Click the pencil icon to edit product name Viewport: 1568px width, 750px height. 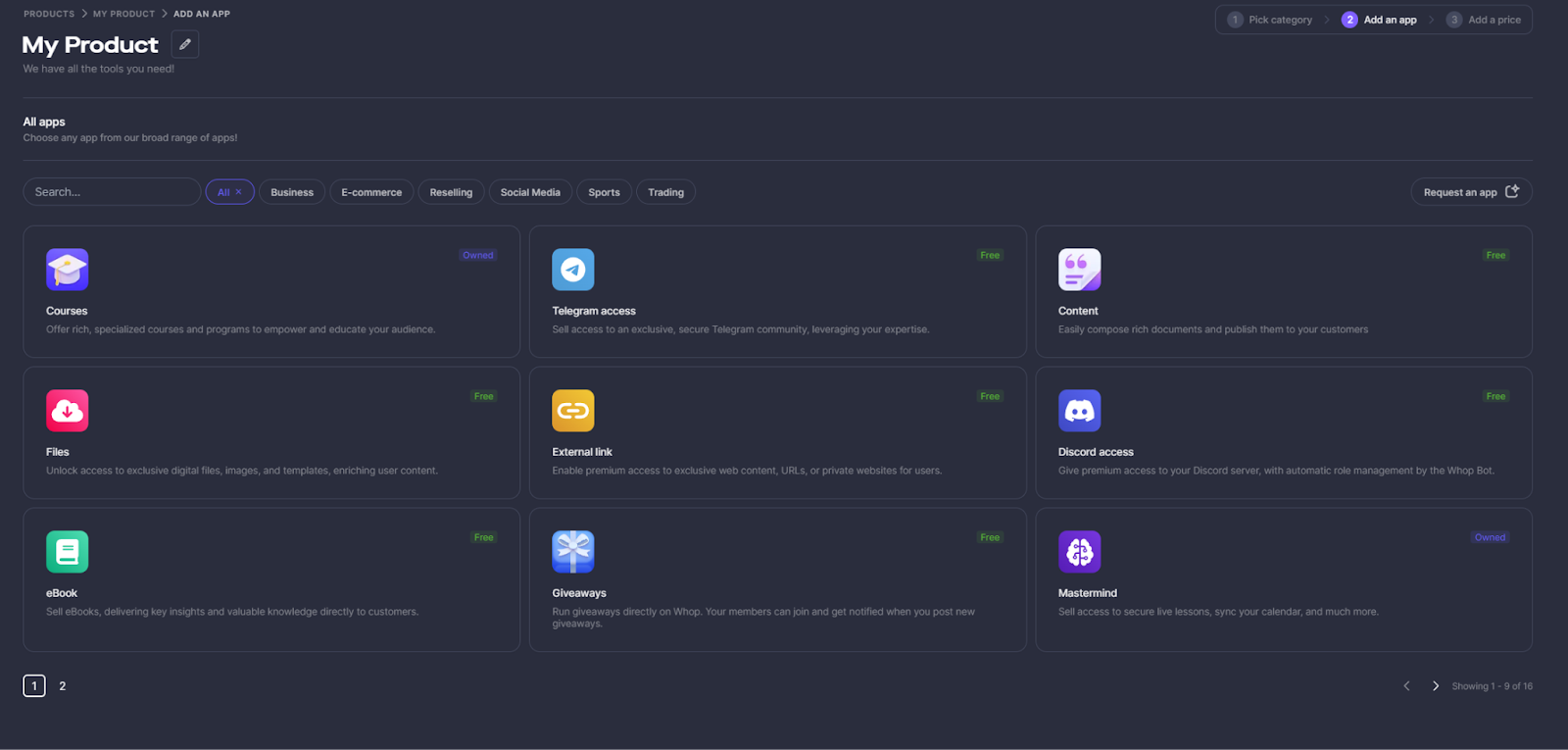185,44
